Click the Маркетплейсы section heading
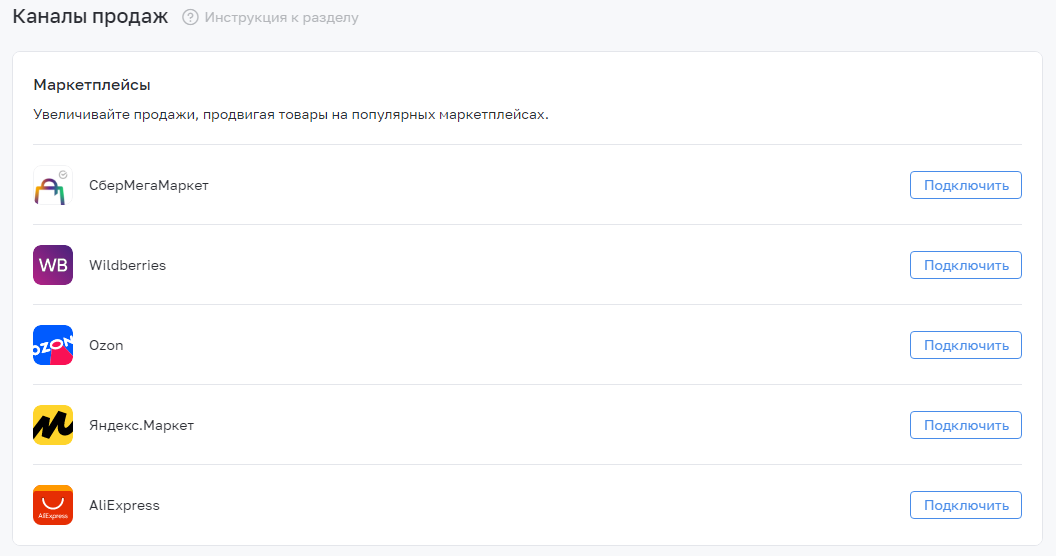This screenshot has width=1056, height=556. coord(92,85)
